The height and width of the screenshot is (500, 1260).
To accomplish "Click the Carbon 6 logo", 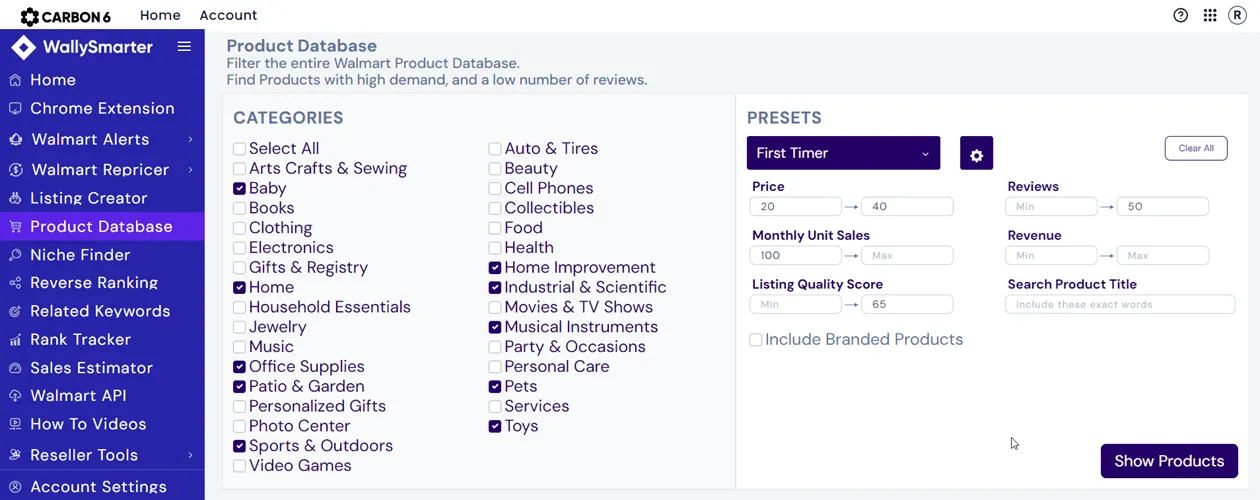I will pyautogui.click(x=66, y=16).
